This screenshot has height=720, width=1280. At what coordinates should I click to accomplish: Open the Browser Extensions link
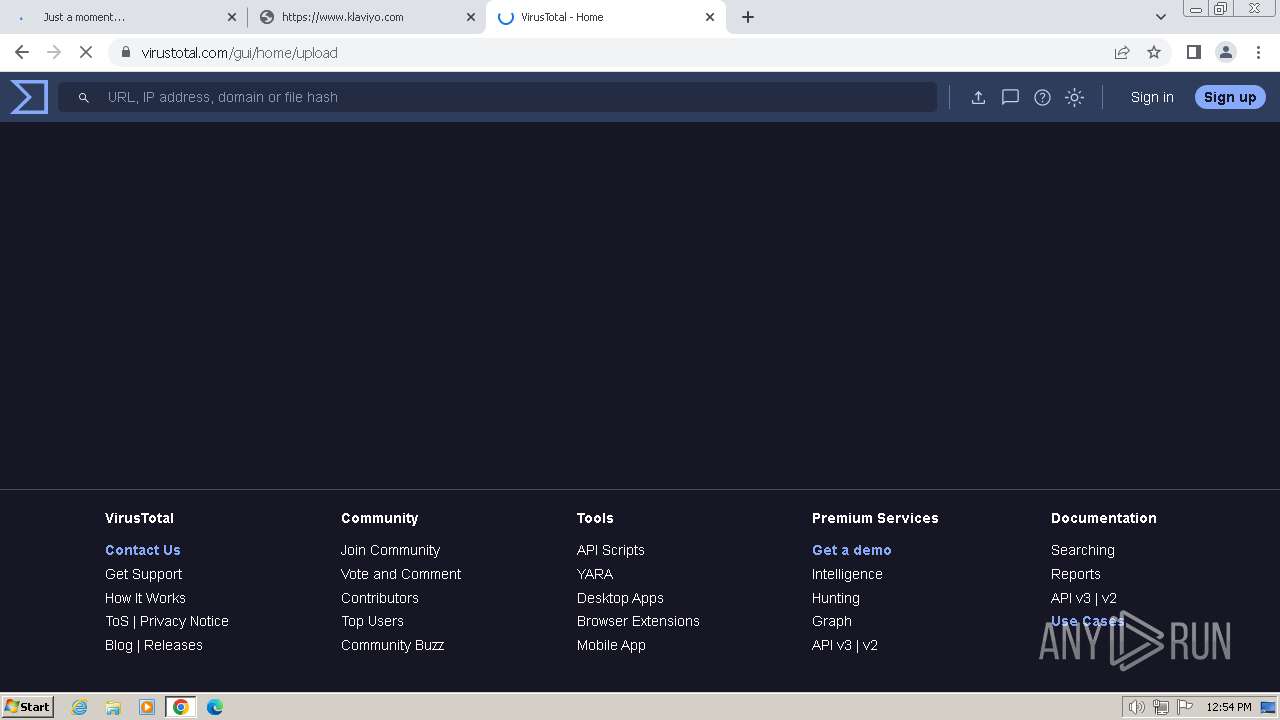click(x=638, y=621)
